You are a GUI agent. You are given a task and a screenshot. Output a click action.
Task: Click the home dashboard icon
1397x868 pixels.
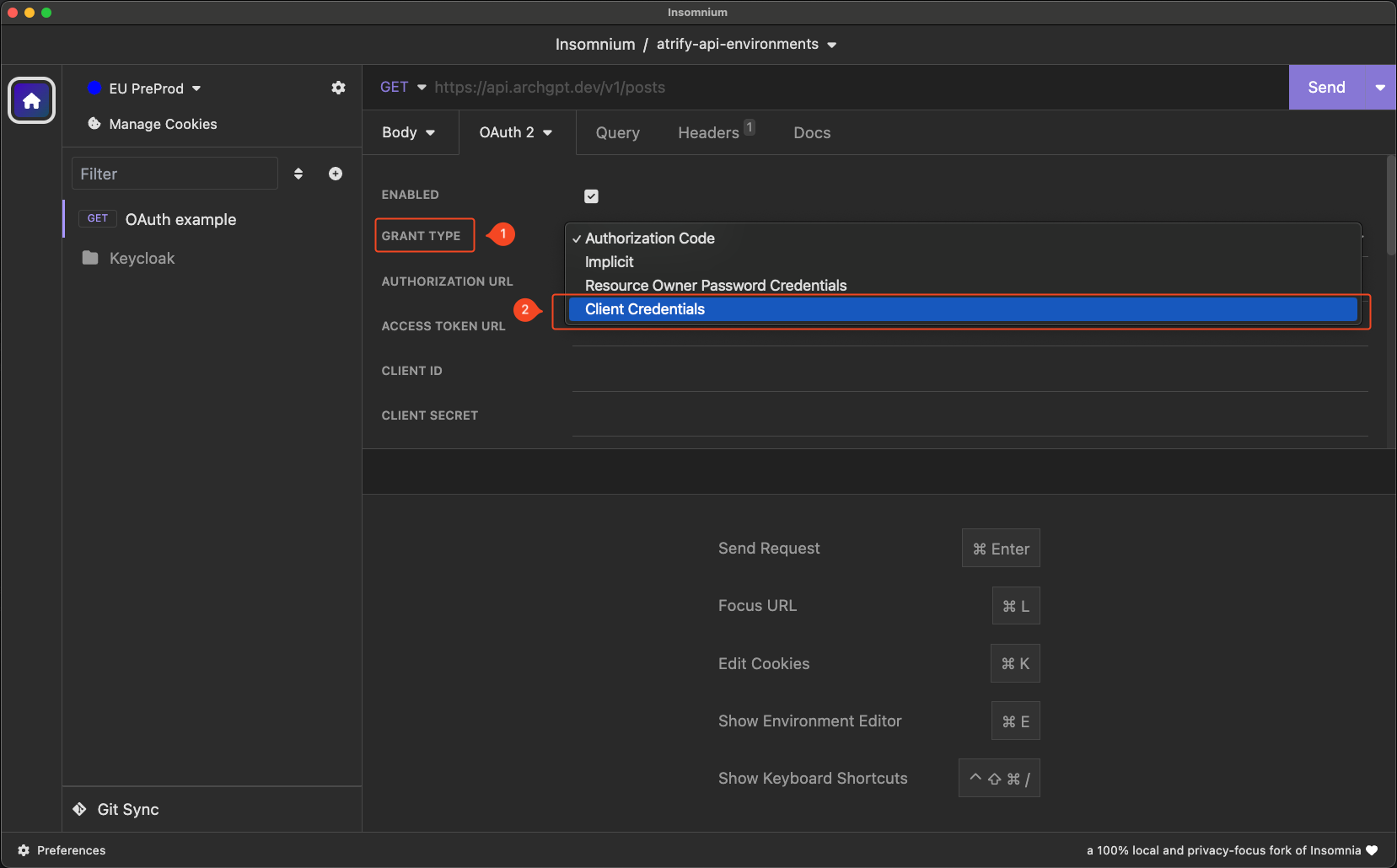click(x=31, y=101)
